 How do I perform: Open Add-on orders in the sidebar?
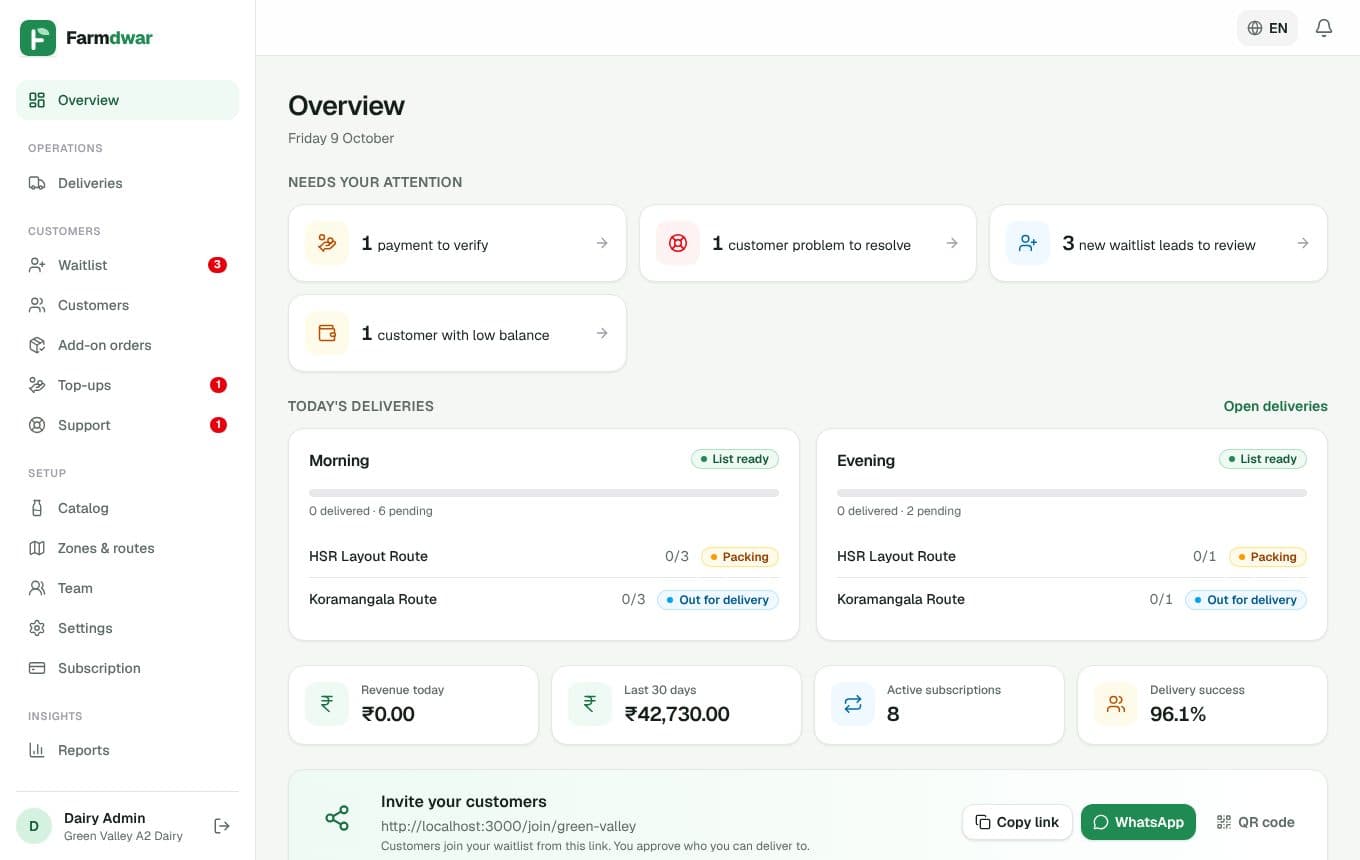(x=128, y=345)
